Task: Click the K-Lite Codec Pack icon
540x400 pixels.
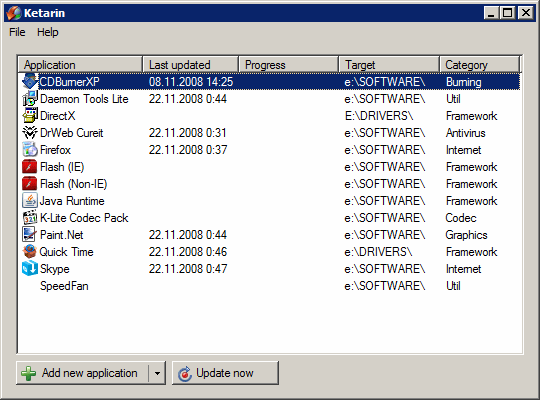Action: tap(30, 217)
